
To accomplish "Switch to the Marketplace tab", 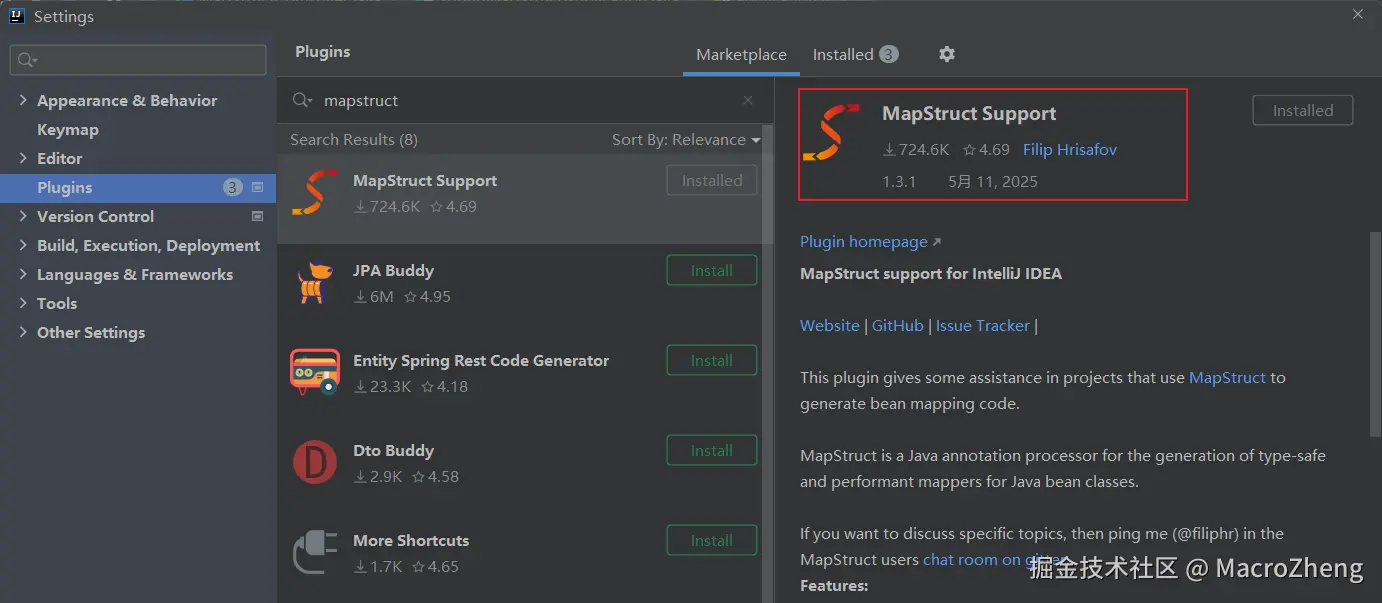I will point(741,55).
